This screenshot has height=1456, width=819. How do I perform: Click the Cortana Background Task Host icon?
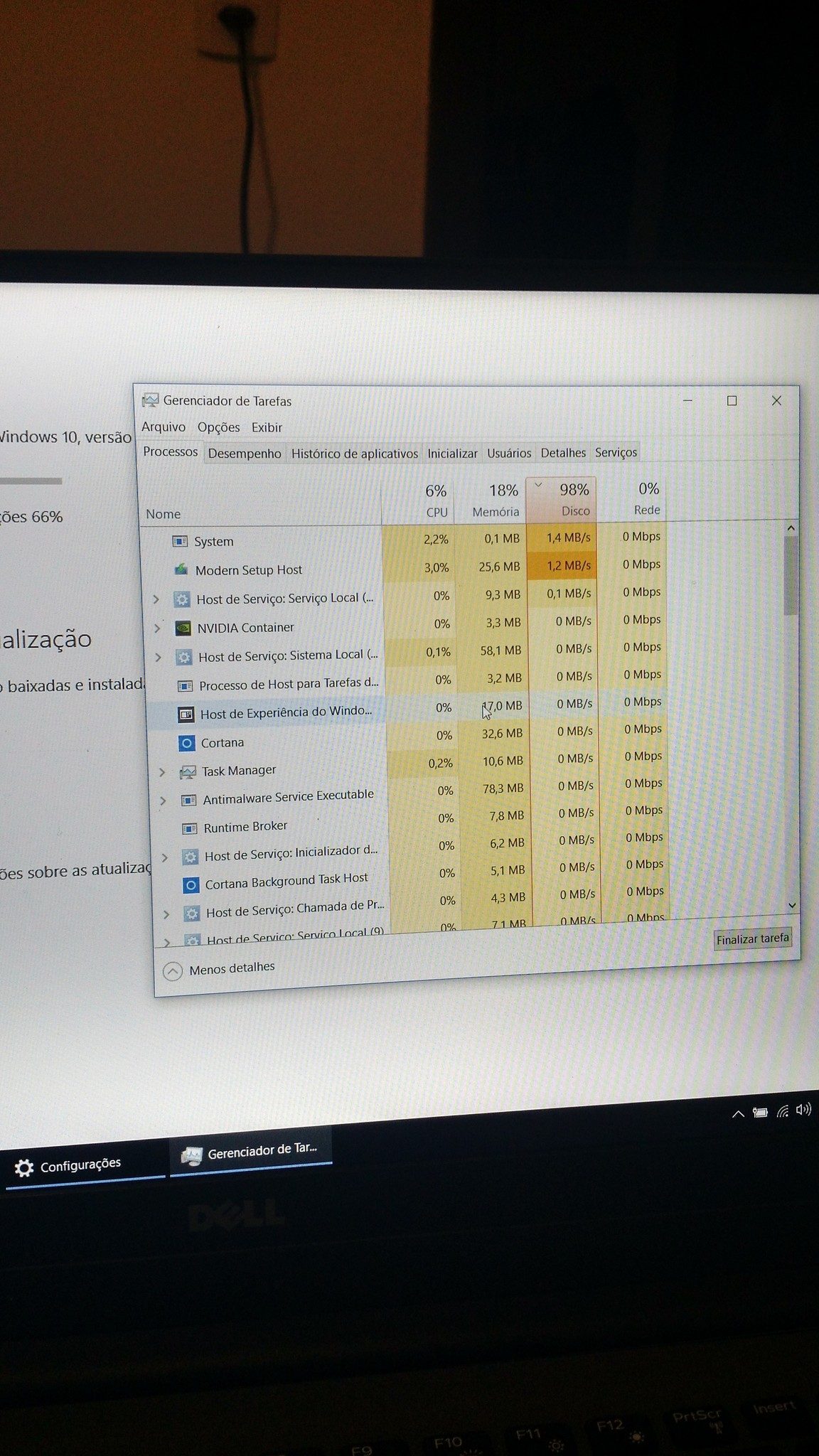(x=191, y=886)
